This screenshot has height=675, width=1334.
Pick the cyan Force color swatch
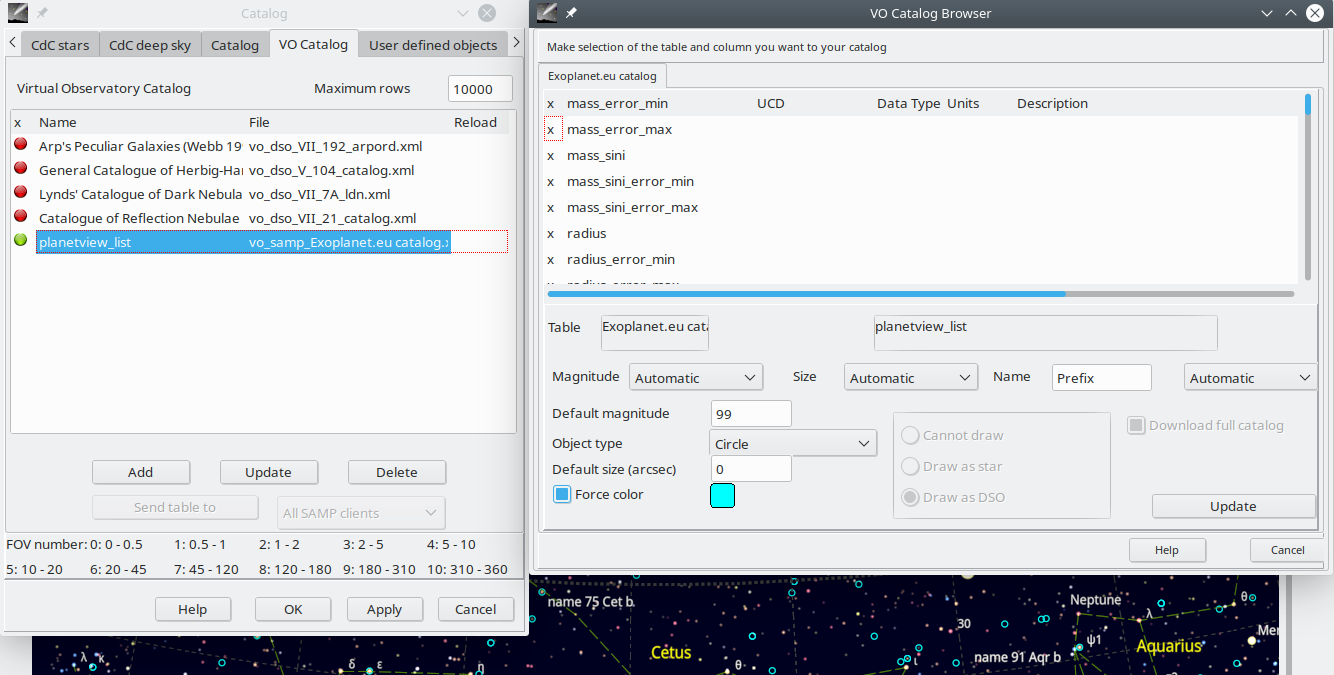(x=722, y=495)
